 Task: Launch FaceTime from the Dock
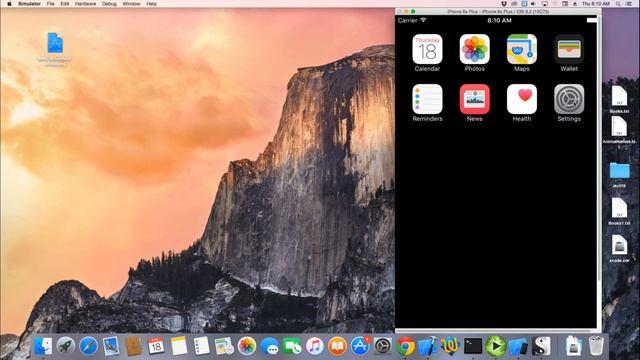pos(292,346)
